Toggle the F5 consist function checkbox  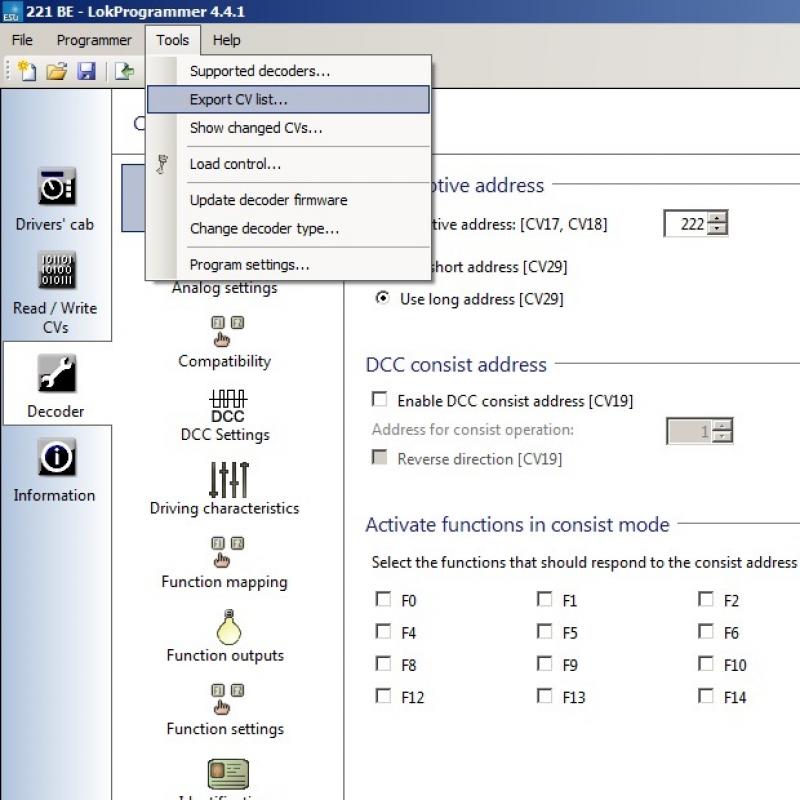click(x=544, y=632)
